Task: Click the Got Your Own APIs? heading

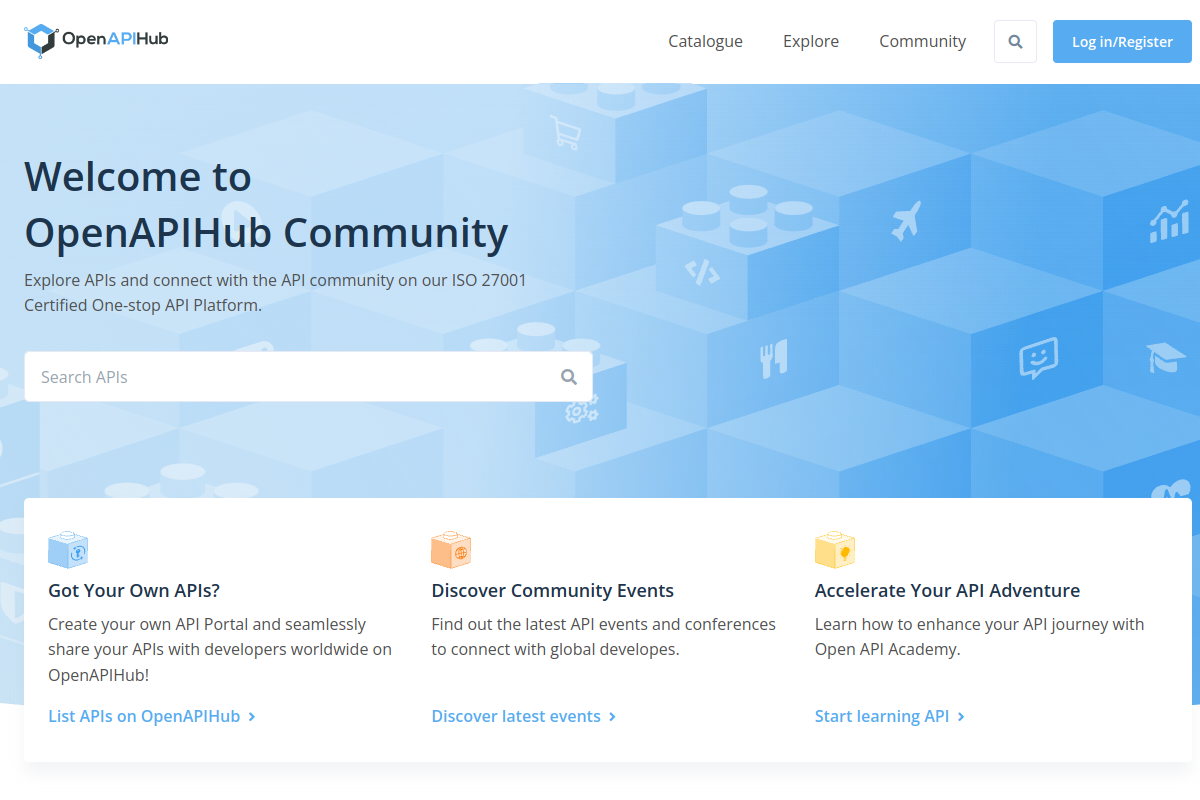Action: pyautogui.click(x=134, y=590)
